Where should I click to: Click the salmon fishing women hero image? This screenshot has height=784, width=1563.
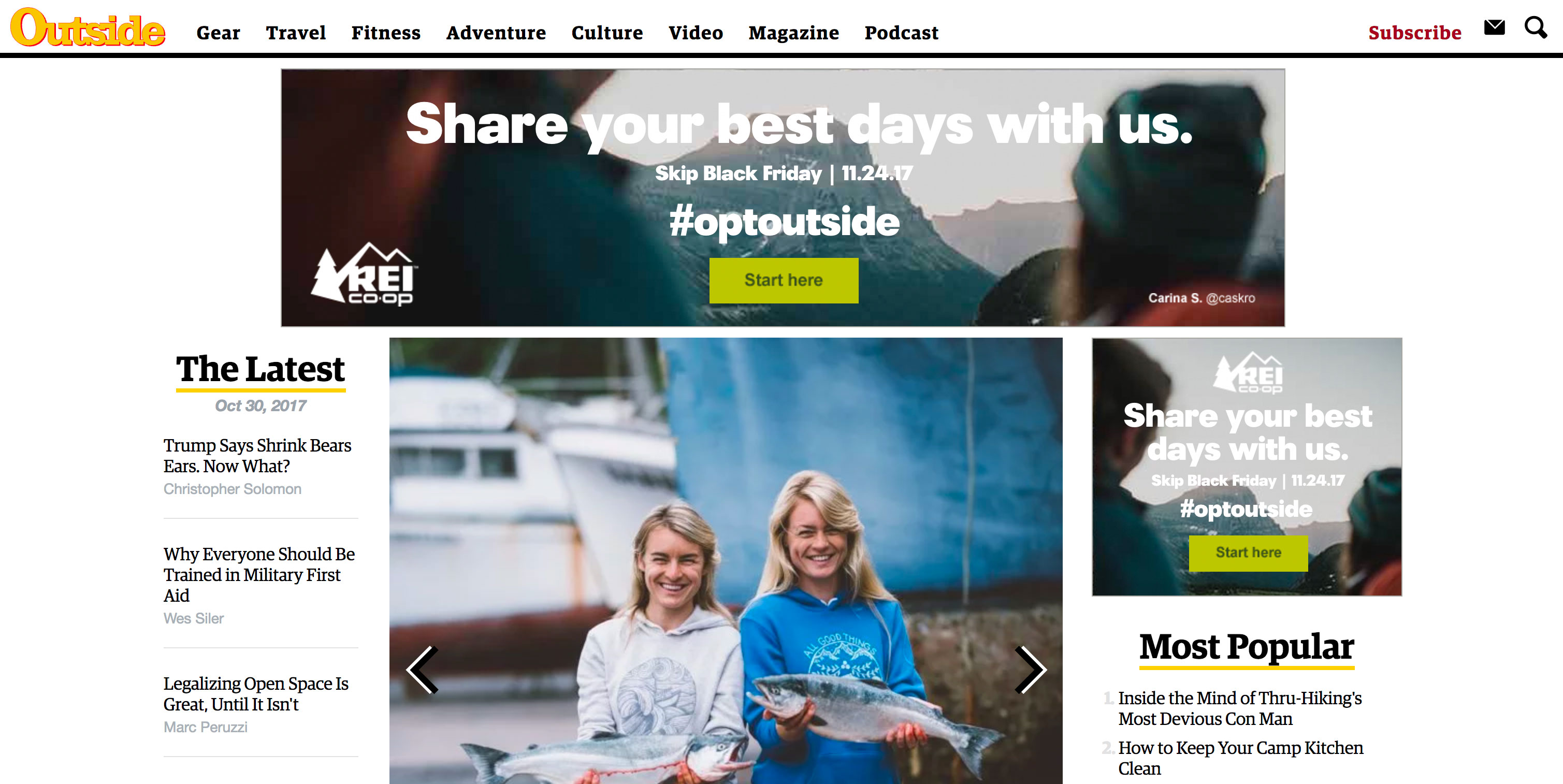(726, 561)
